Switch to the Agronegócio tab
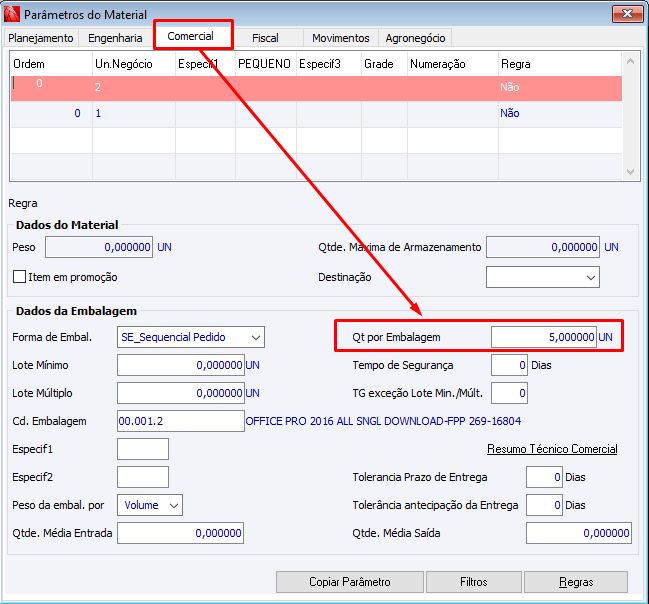Viewport: 649px width, 604px height. tap(415, 38)
